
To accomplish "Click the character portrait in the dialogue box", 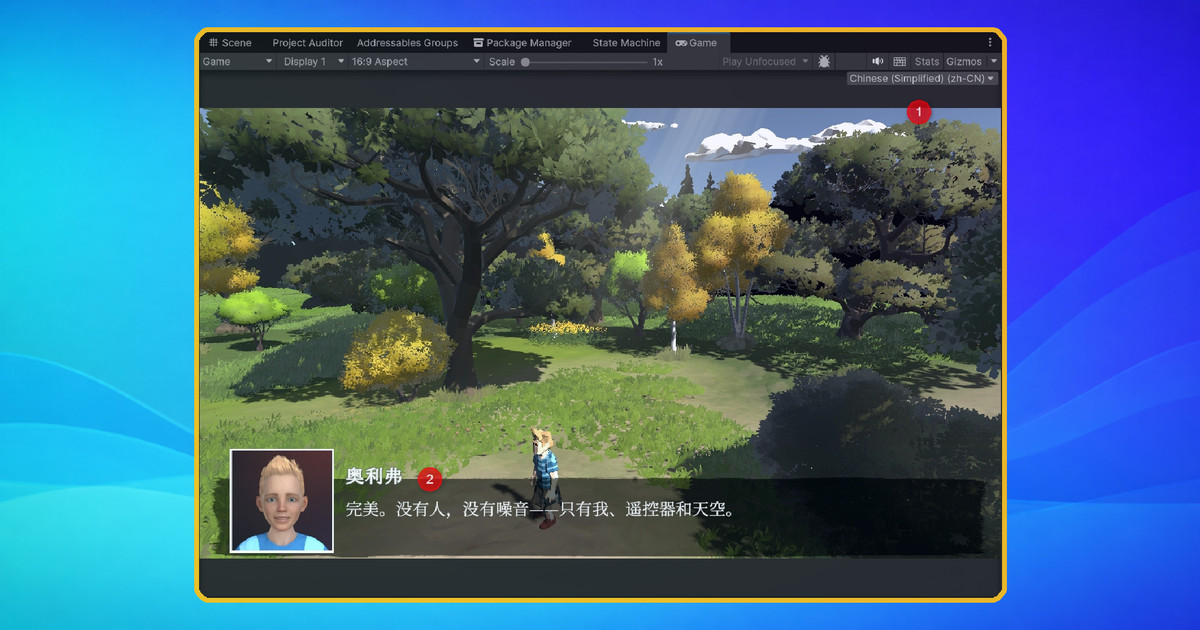I will (x=282, y=501).
